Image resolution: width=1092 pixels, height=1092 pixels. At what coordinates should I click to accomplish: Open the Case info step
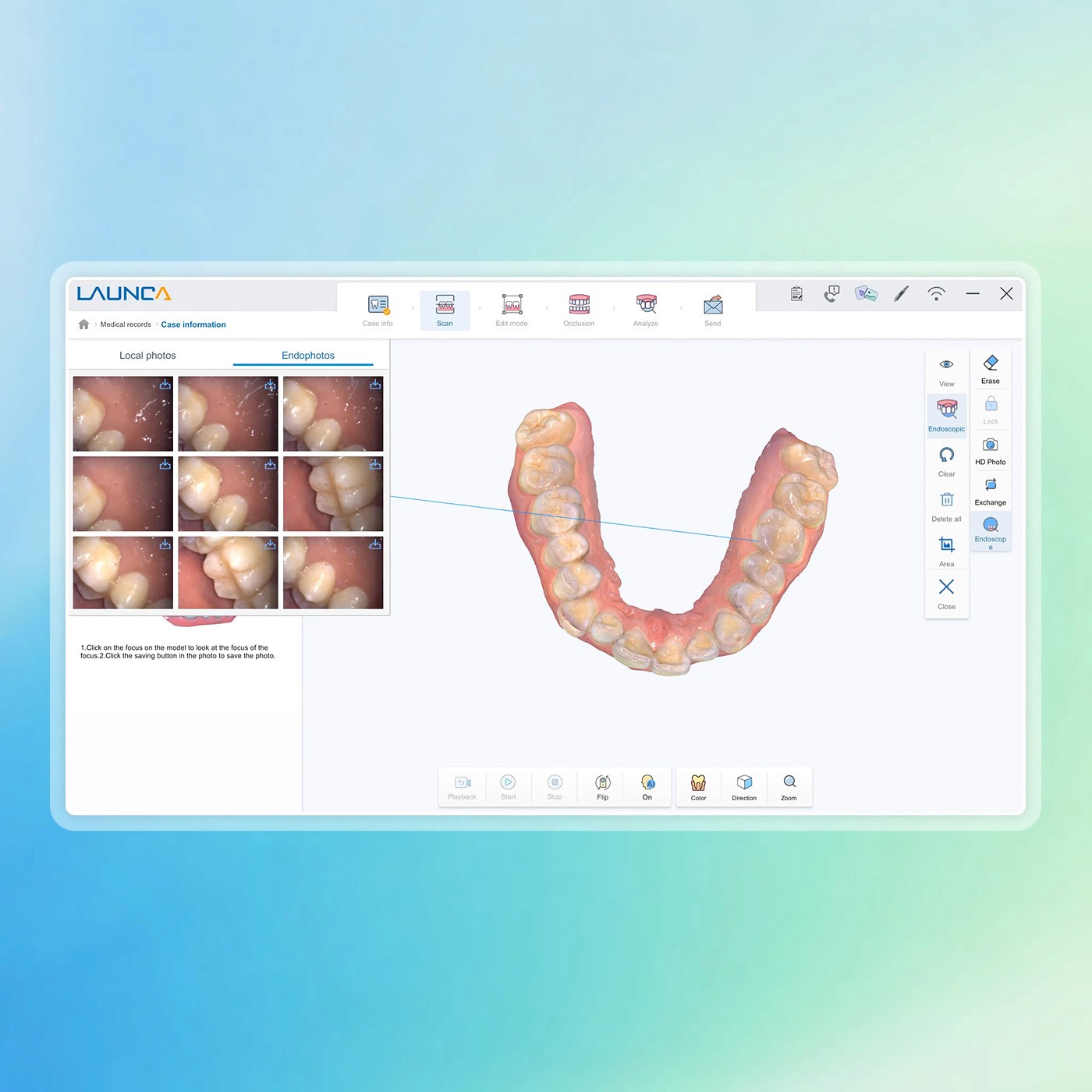click(x=378, y=310)
